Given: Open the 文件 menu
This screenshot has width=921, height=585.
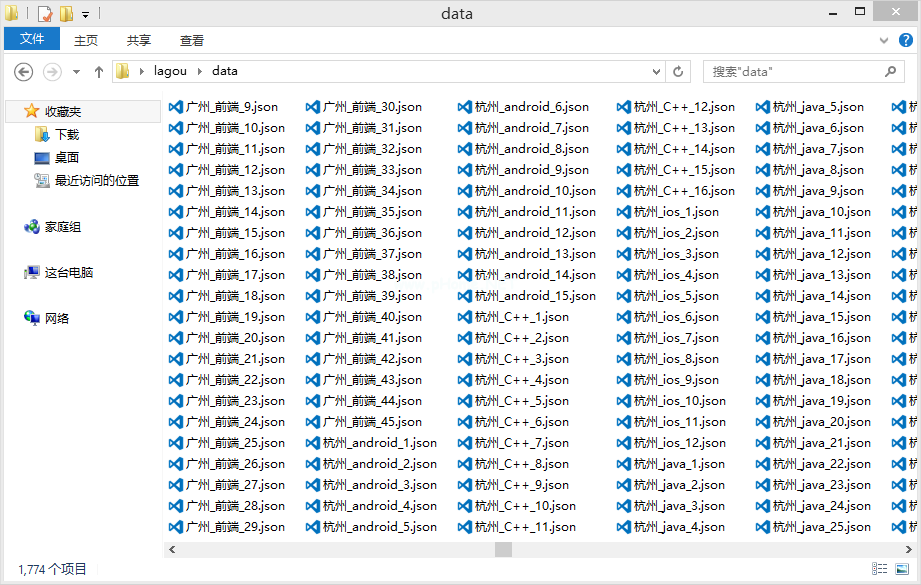Looking at the screenshot, I should (32, 40).
